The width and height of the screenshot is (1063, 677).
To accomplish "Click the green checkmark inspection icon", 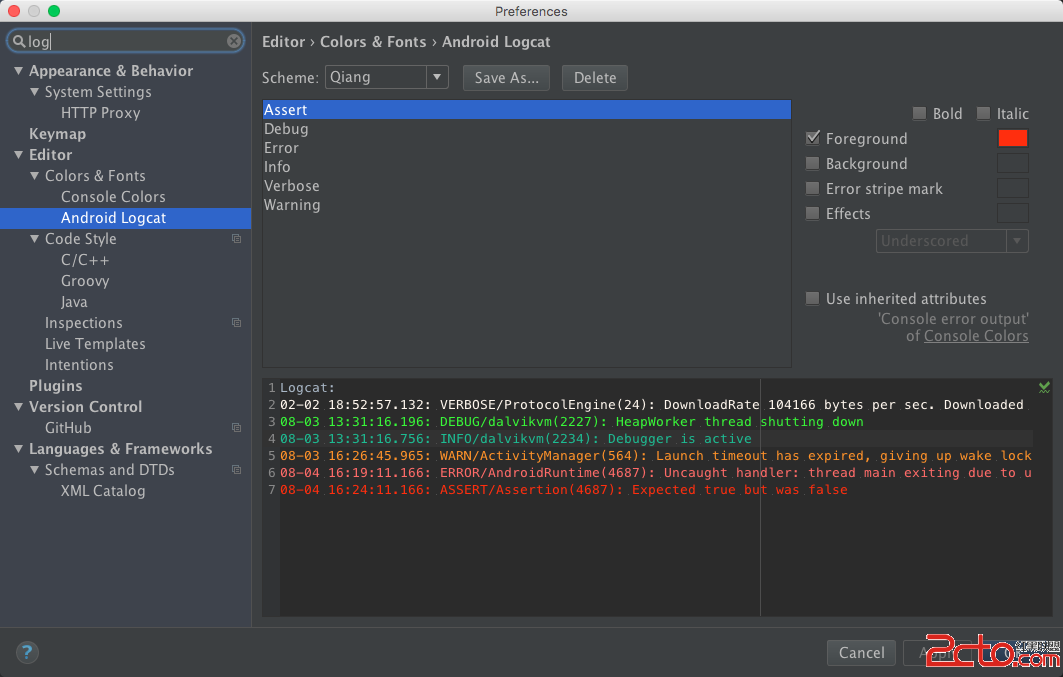I will (1044, 387).
